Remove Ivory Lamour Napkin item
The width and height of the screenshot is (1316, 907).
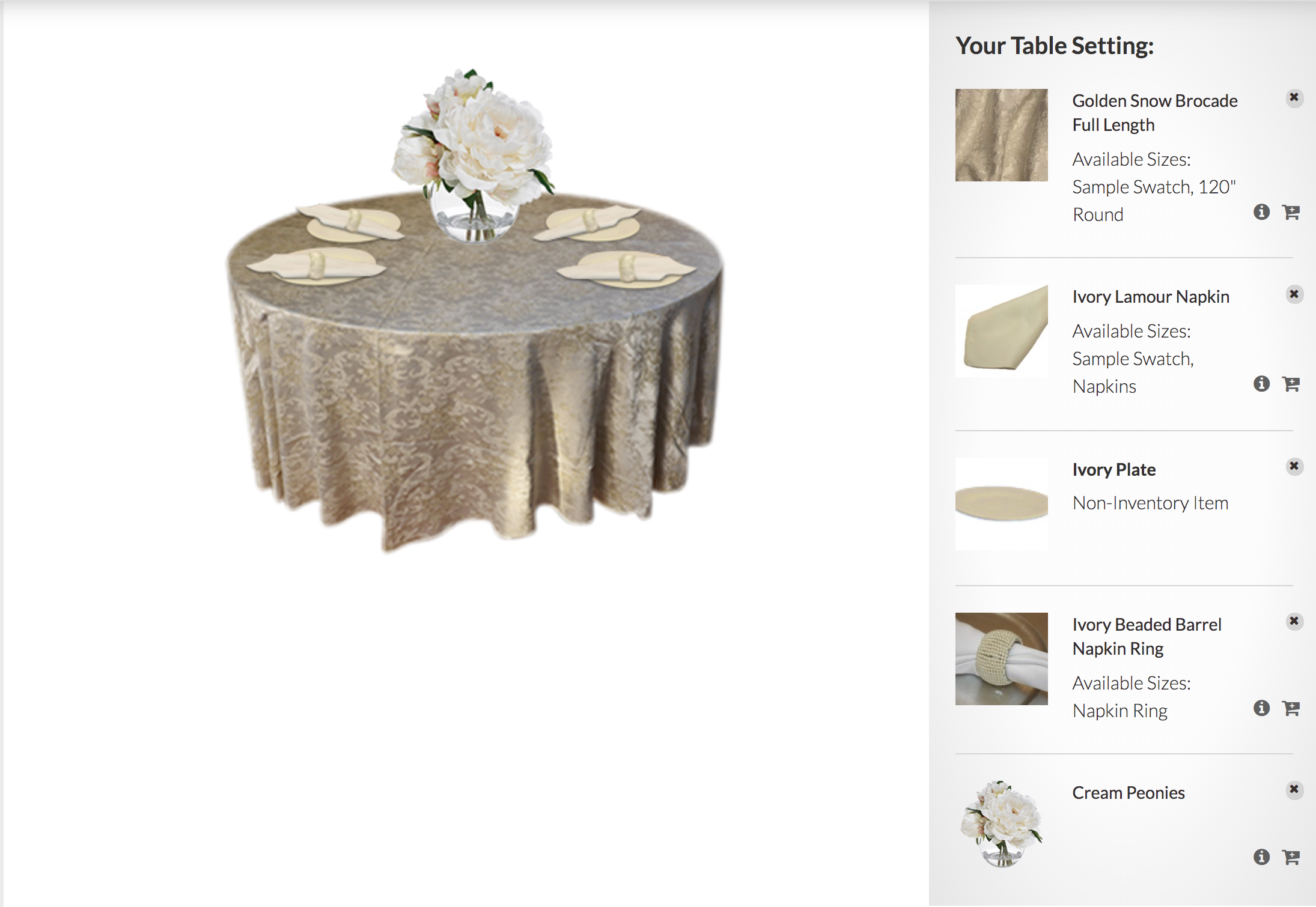click(x=1294, y=294)
